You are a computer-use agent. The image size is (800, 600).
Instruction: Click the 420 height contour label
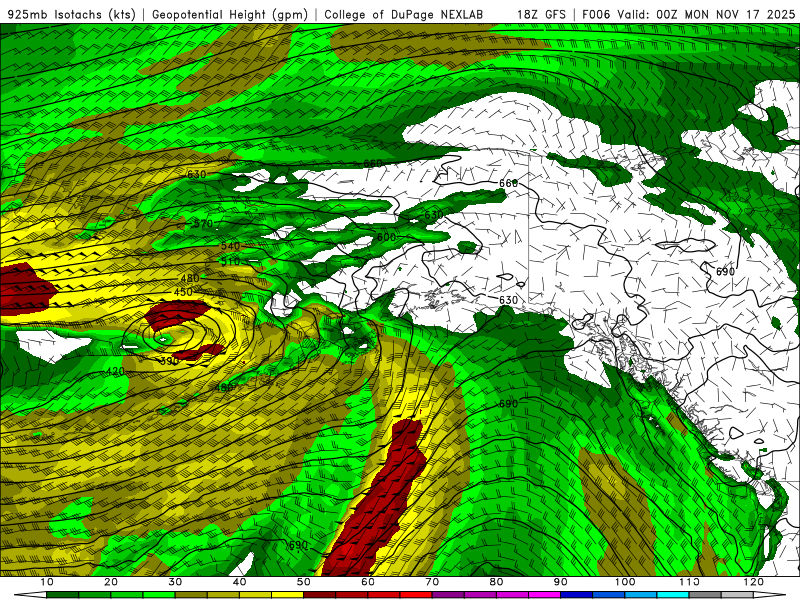coord(116,371)
